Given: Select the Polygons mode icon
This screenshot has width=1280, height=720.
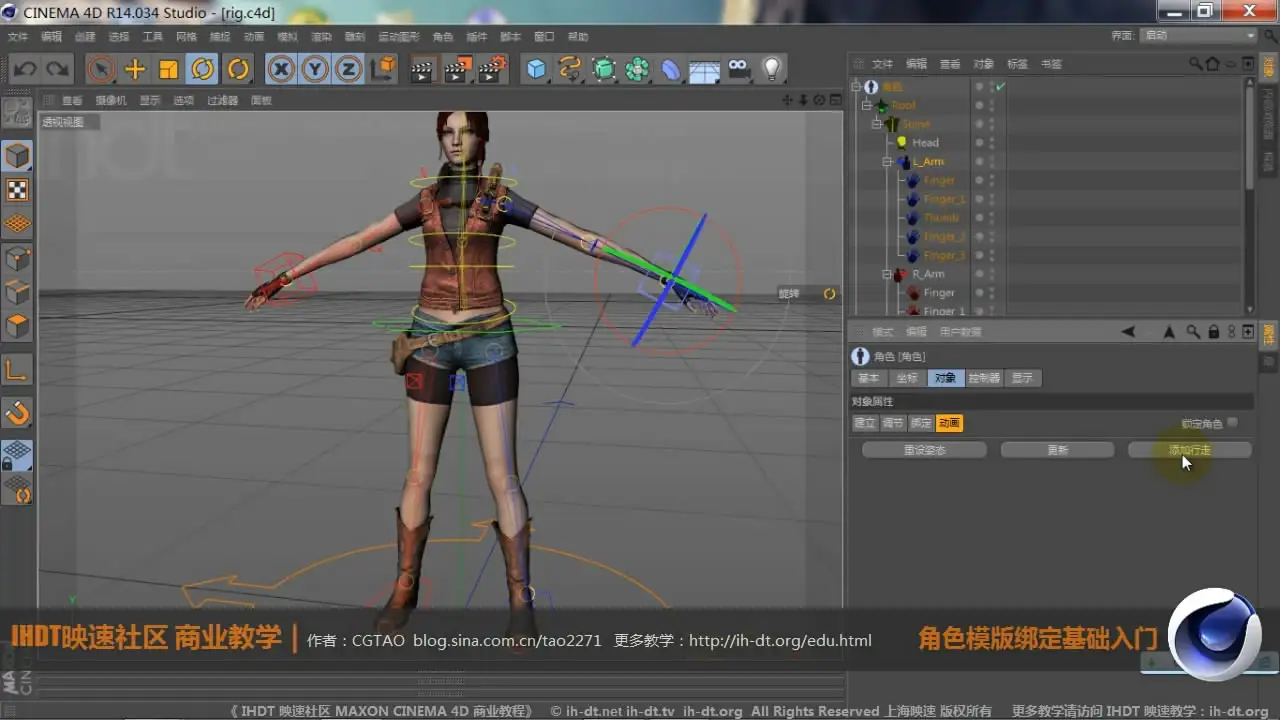Looking at the screenshot, I should (17, 326).
